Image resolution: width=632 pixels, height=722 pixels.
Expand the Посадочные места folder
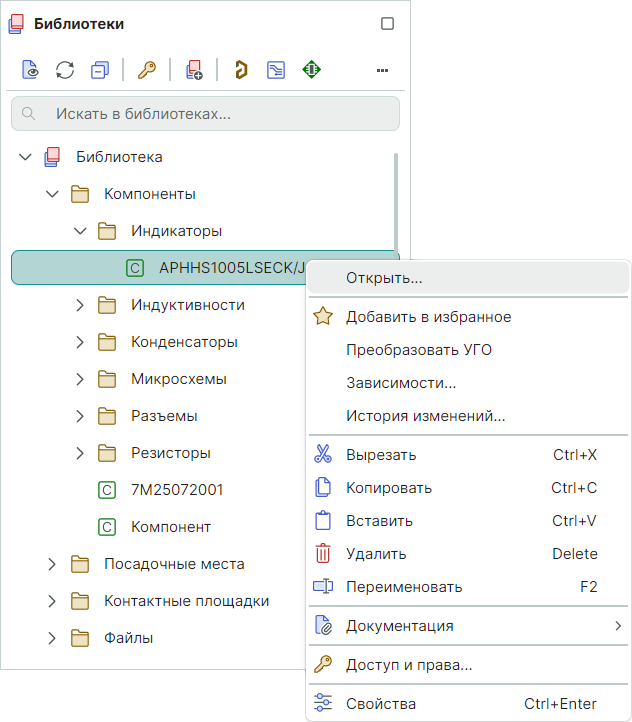coord(53,564)
